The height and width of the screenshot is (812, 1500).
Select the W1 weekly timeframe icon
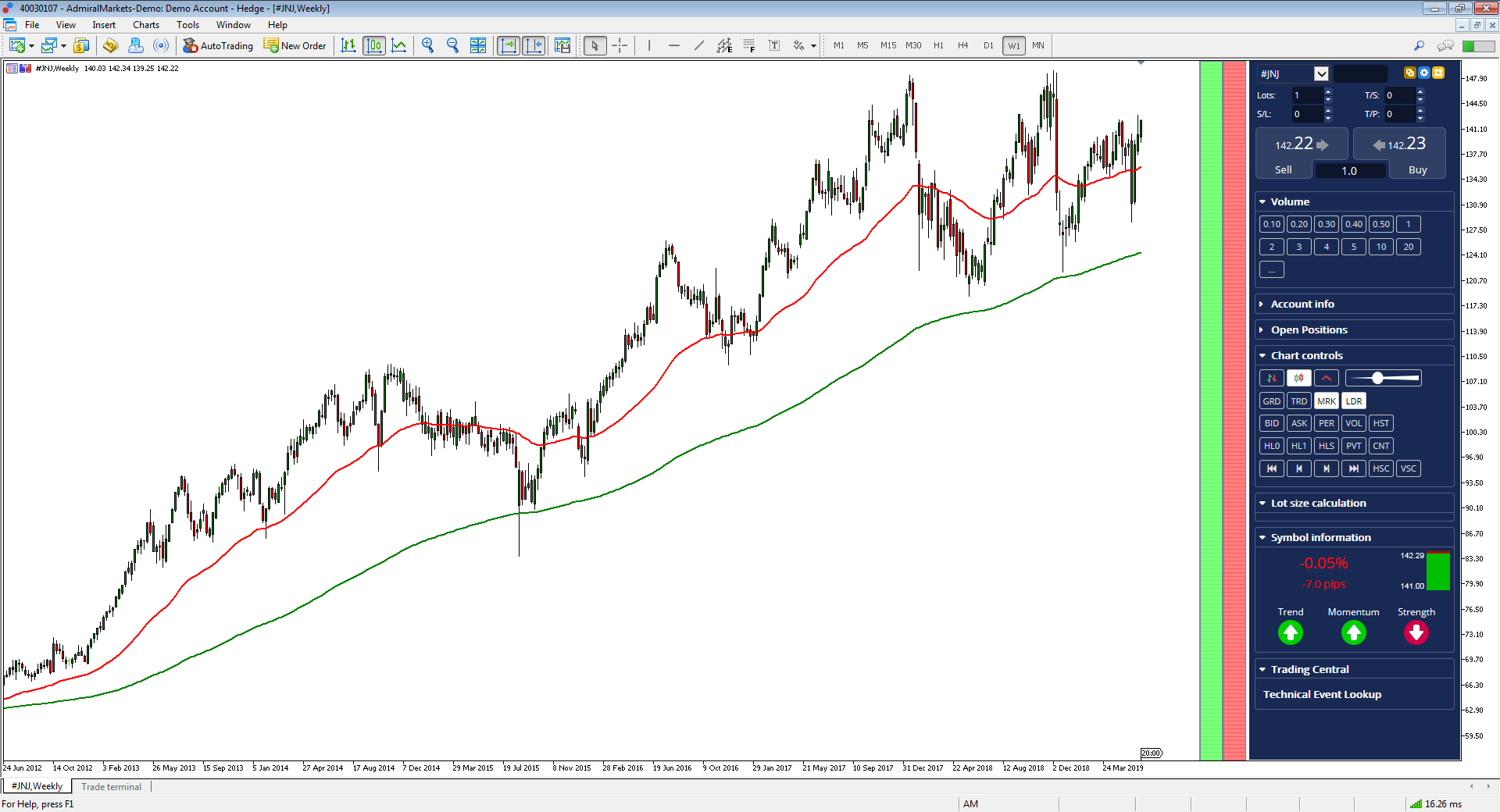click(1013, 45)
